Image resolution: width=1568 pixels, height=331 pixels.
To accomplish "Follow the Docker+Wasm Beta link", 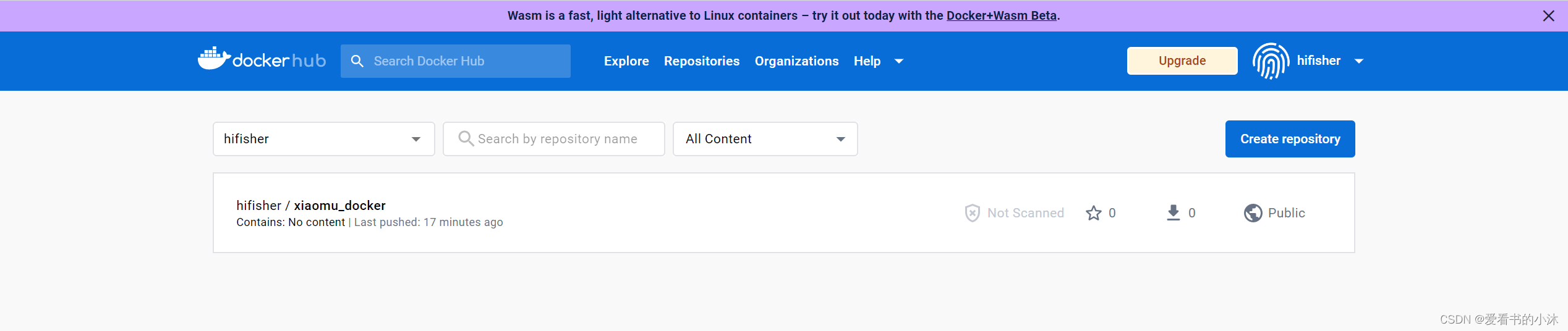I will 1001,16.
